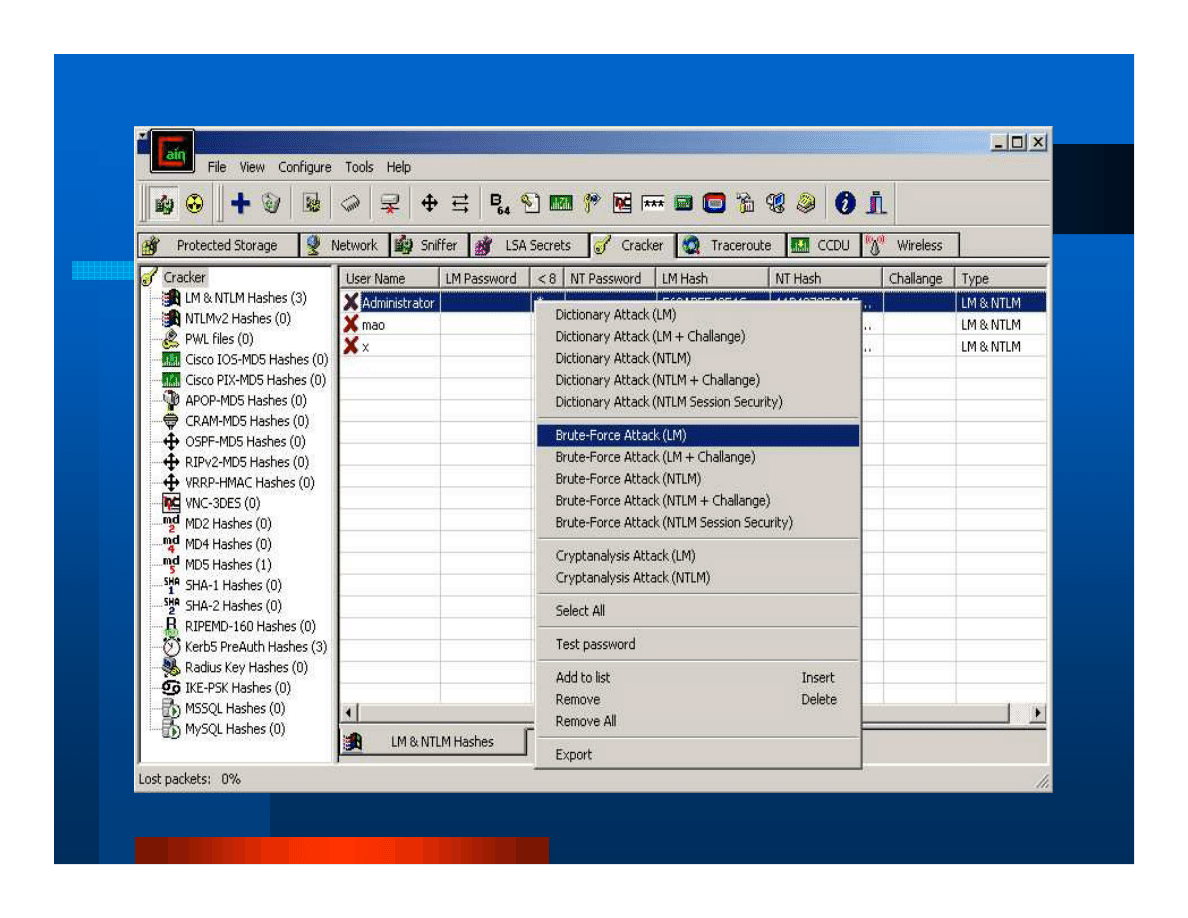Image resolution: width=1188 pixels, height=918 pixels.
Task: Switch to the Wireless tab
Action: 908,245
